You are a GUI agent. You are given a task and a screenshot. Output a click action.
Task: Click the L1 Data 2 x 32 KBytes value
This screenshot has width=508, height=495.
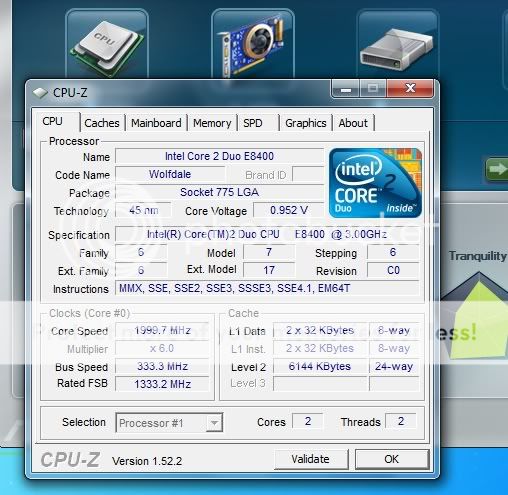pyautogui.click(x=320, y=330)
